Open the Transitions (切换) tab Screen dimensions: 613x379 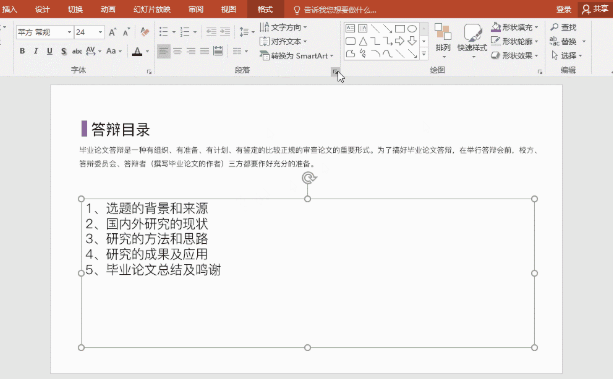pyautogui.click(x=75, y=9)
